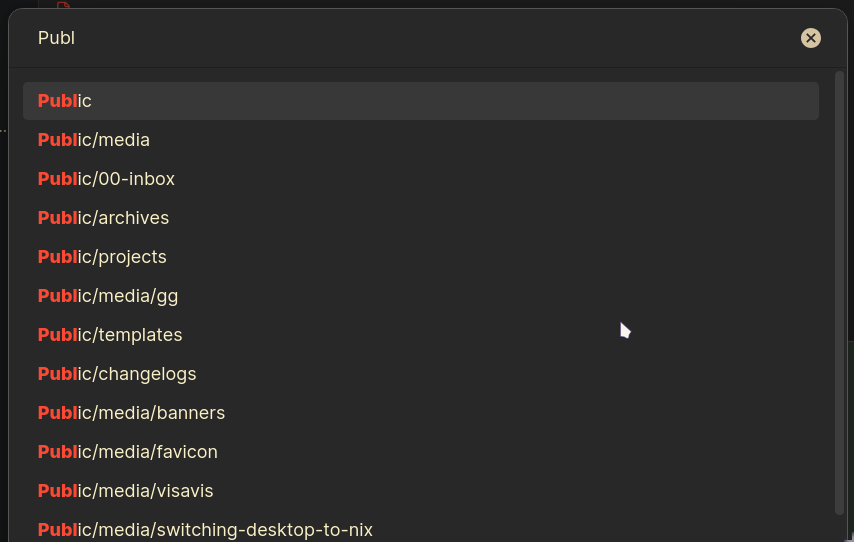
Task: Clear the search field with X icon
Action: point(810,38)
